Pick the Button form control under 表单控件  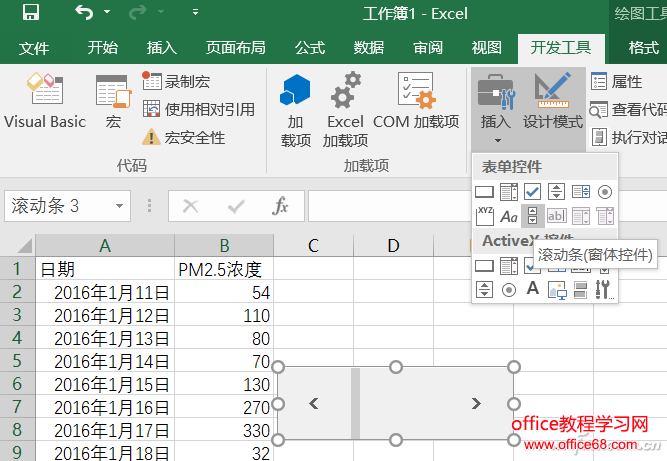484,192
